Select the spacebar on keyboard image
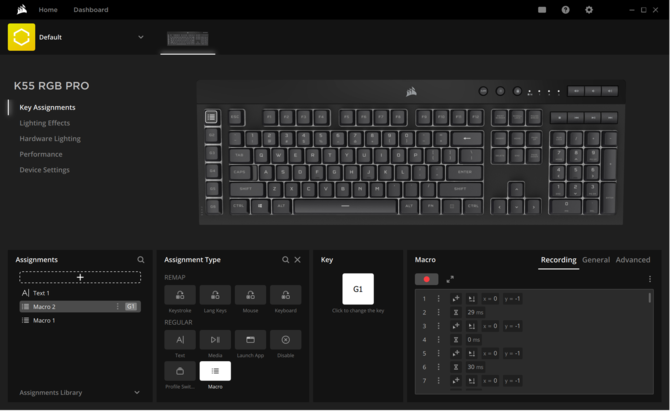670x411 pixels. (x=346, y=206)
